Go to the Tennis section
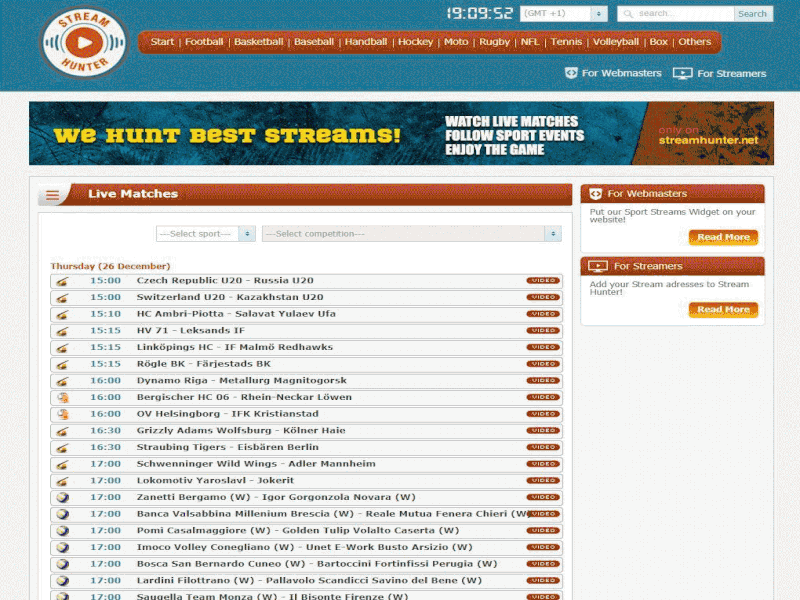Viewport: 800px width, 600px height. (x=566, y=42)
